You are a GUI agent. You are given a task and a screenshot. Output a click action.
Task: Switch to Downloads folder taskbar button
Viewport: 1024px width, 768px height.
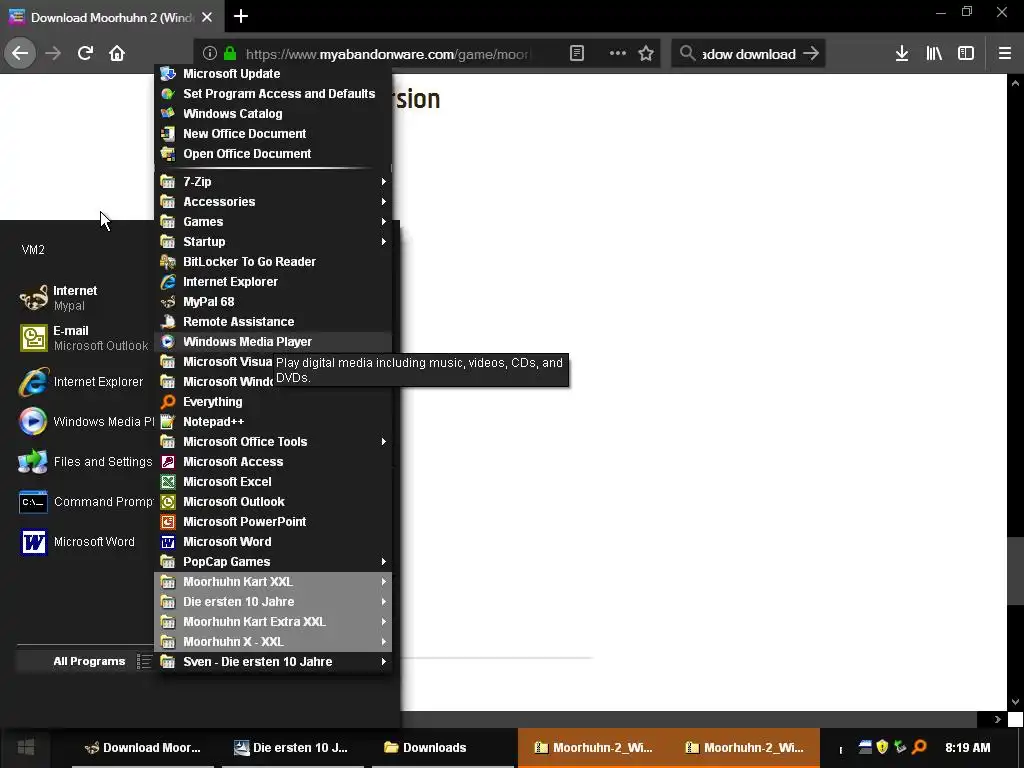click(x=443, y=748)
